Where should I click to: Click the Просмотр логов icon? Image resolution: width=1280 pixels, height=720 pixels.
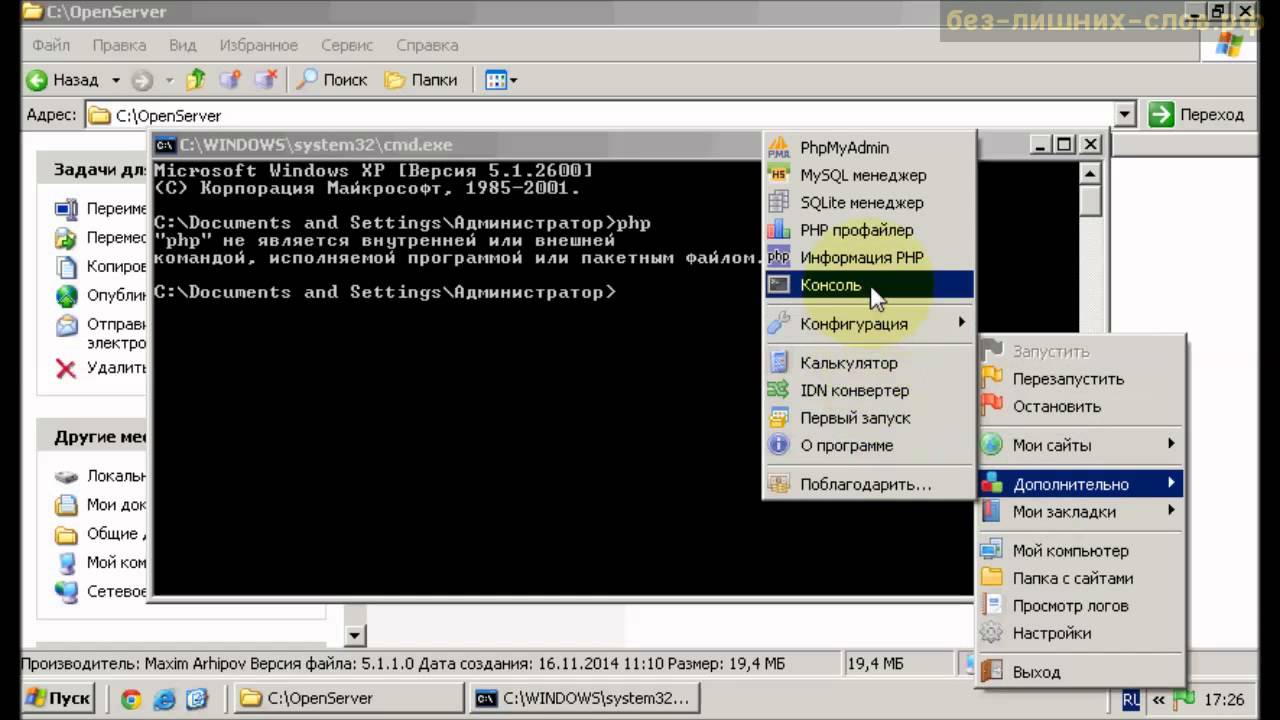991,605
